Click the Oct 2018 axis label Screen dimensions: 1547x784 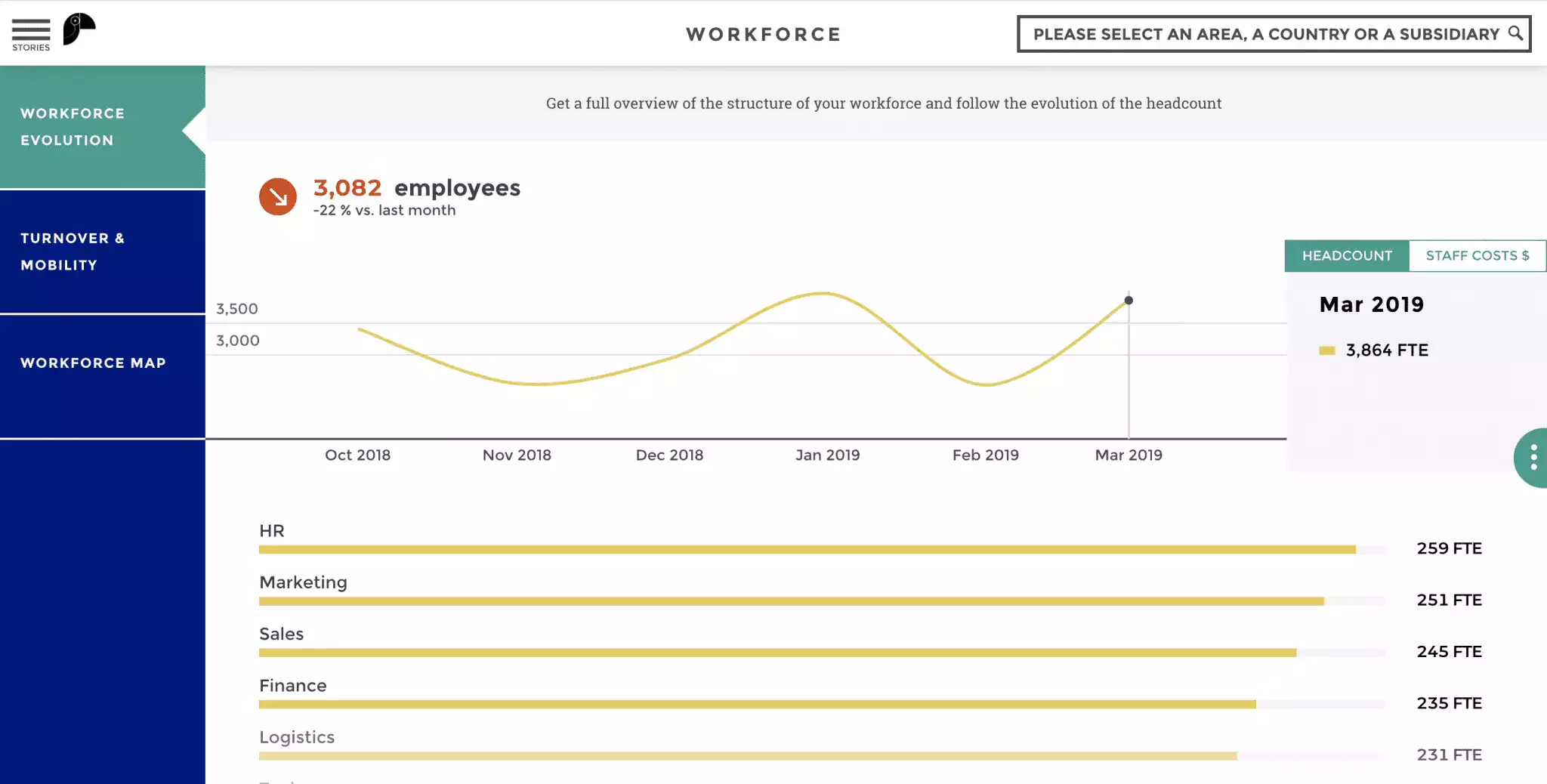[357, 455]
